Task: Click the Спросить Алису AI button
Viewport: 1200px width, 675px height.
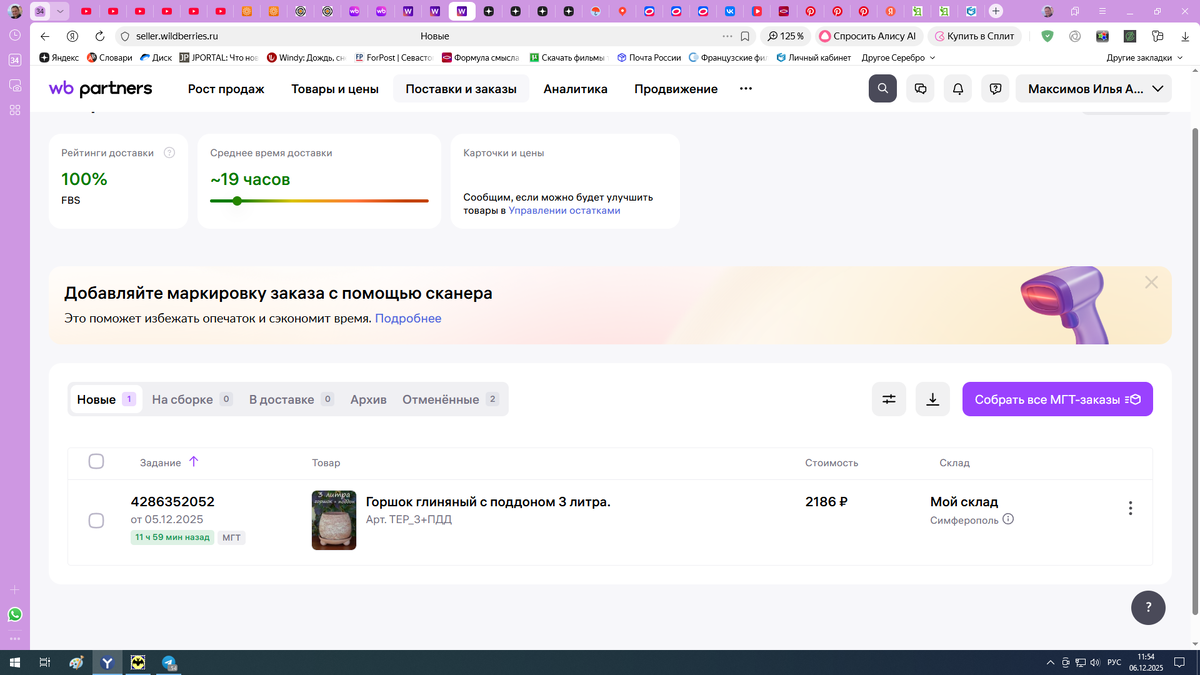Action: pyautogui.click(x=867, y=36)
